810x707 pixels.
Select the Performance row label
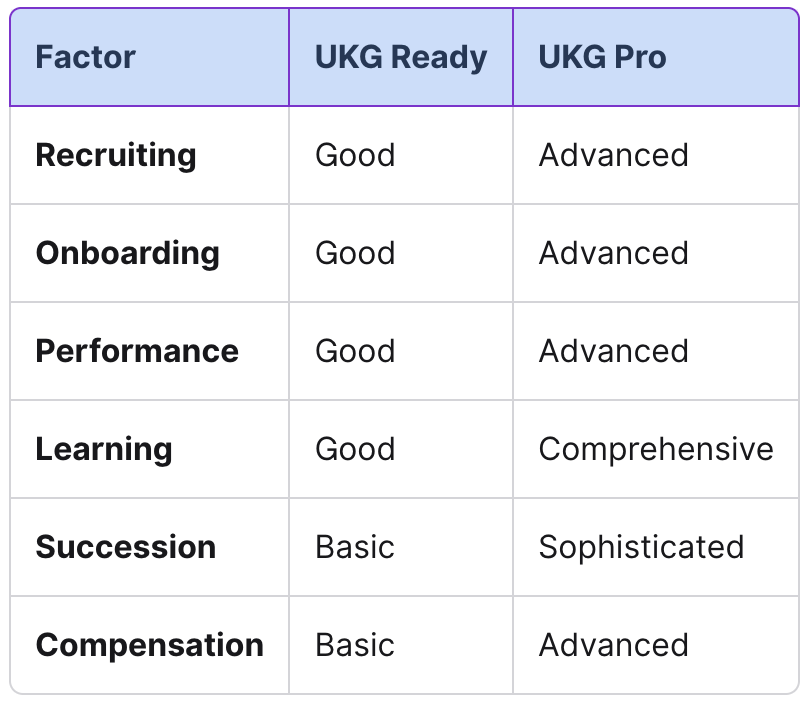[x=137, y=351]
